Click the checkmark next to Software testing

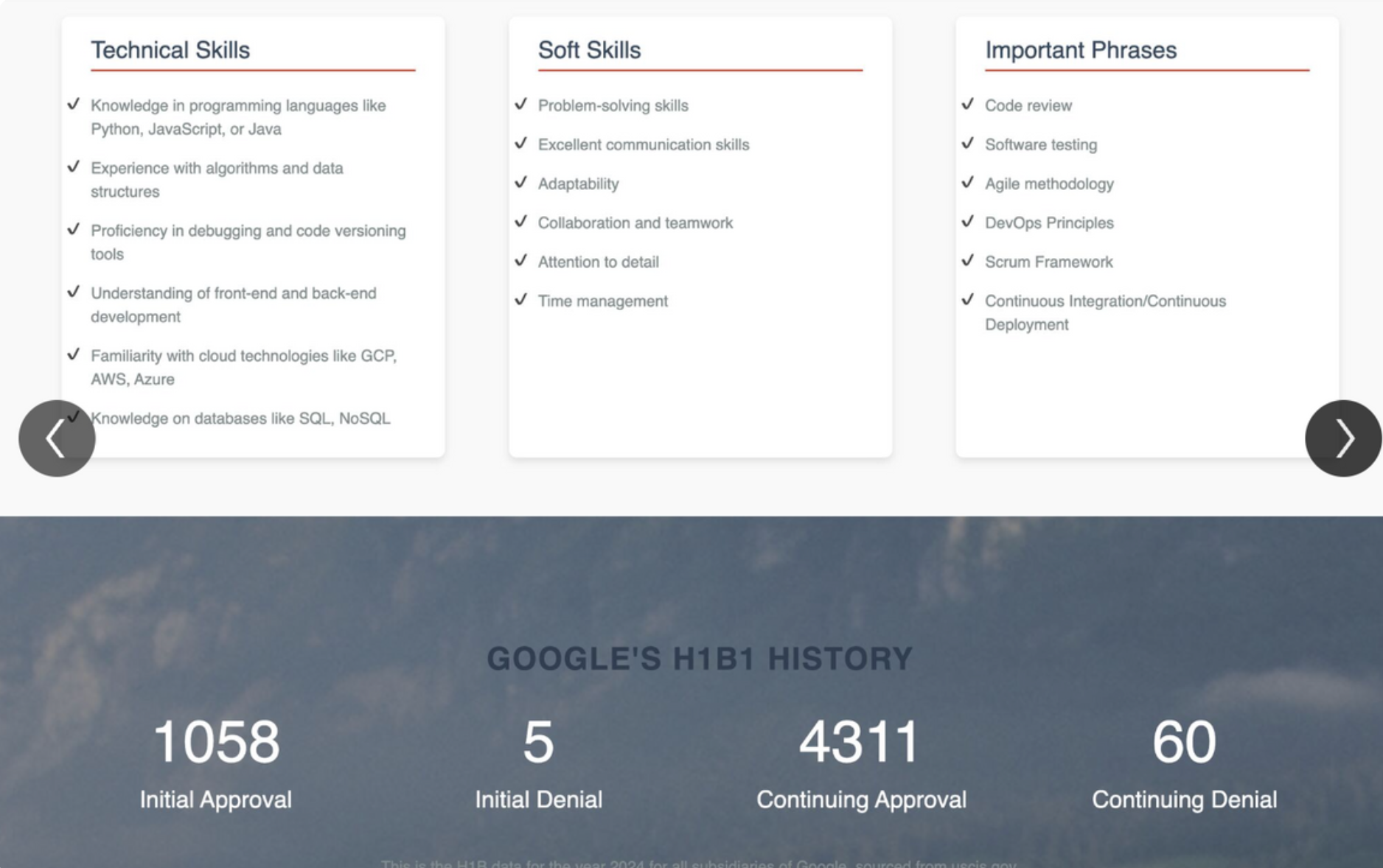(969, 145)
